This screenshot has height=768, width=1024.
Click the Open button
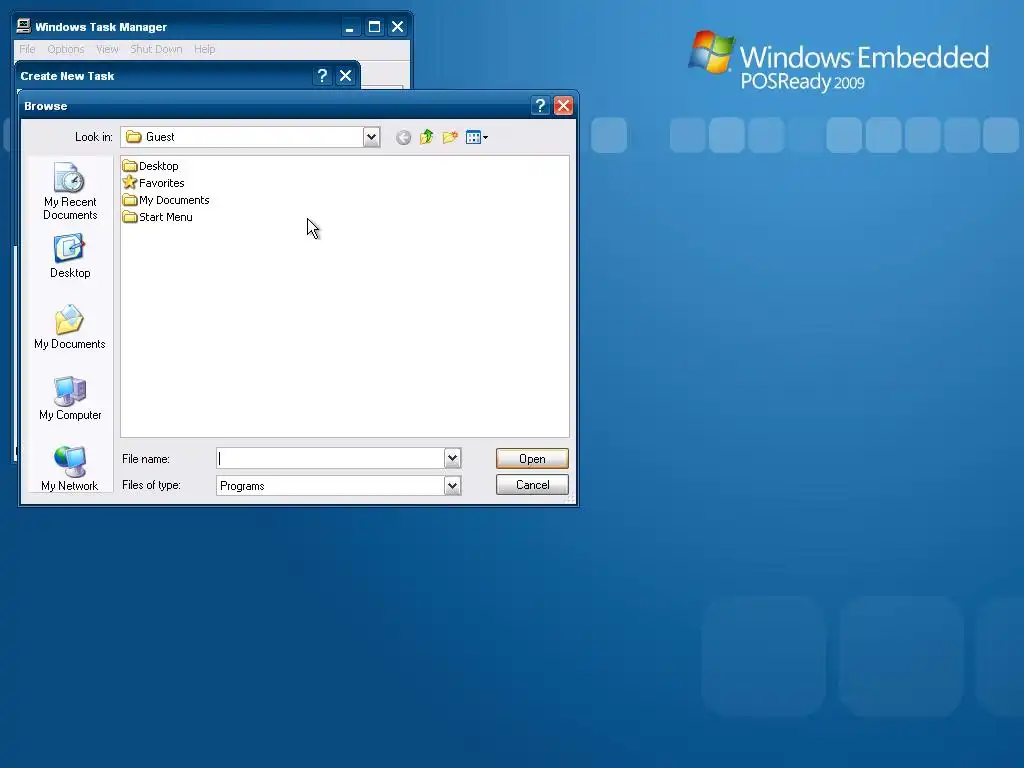[x=532, y=458]
